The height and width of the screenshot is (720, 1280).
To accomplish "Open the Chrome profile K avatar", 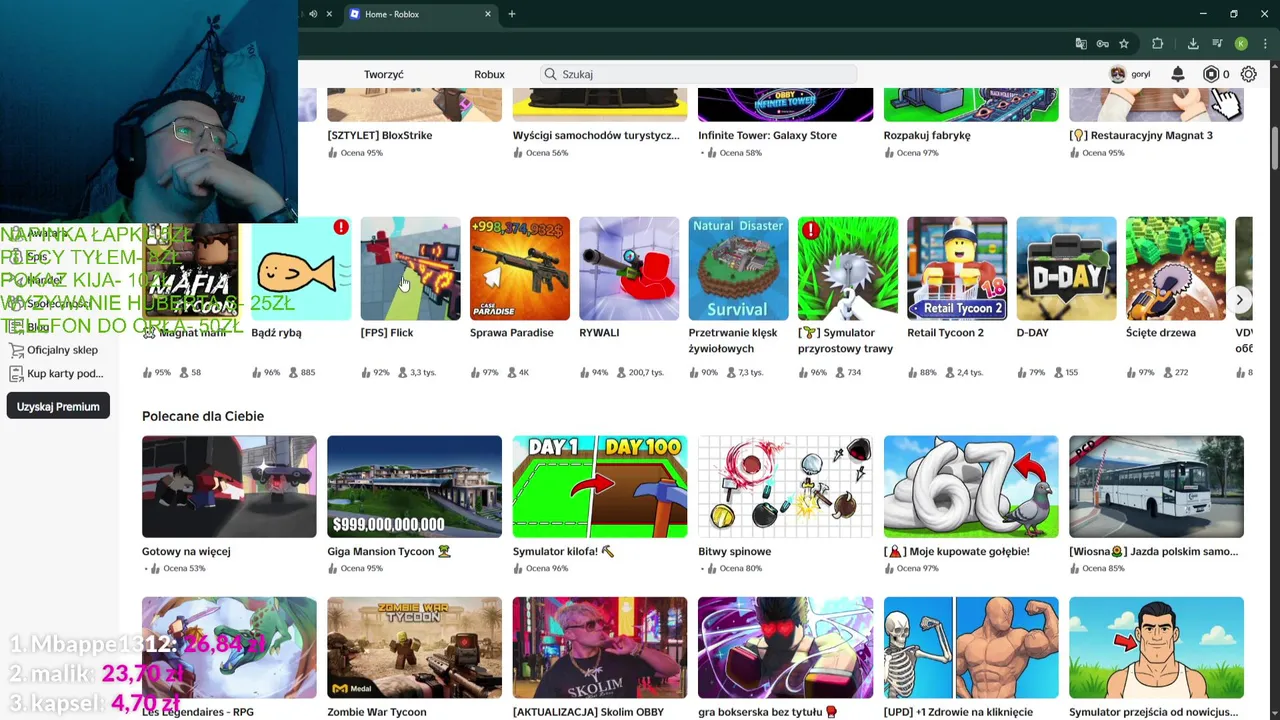I will [1241, 44].
